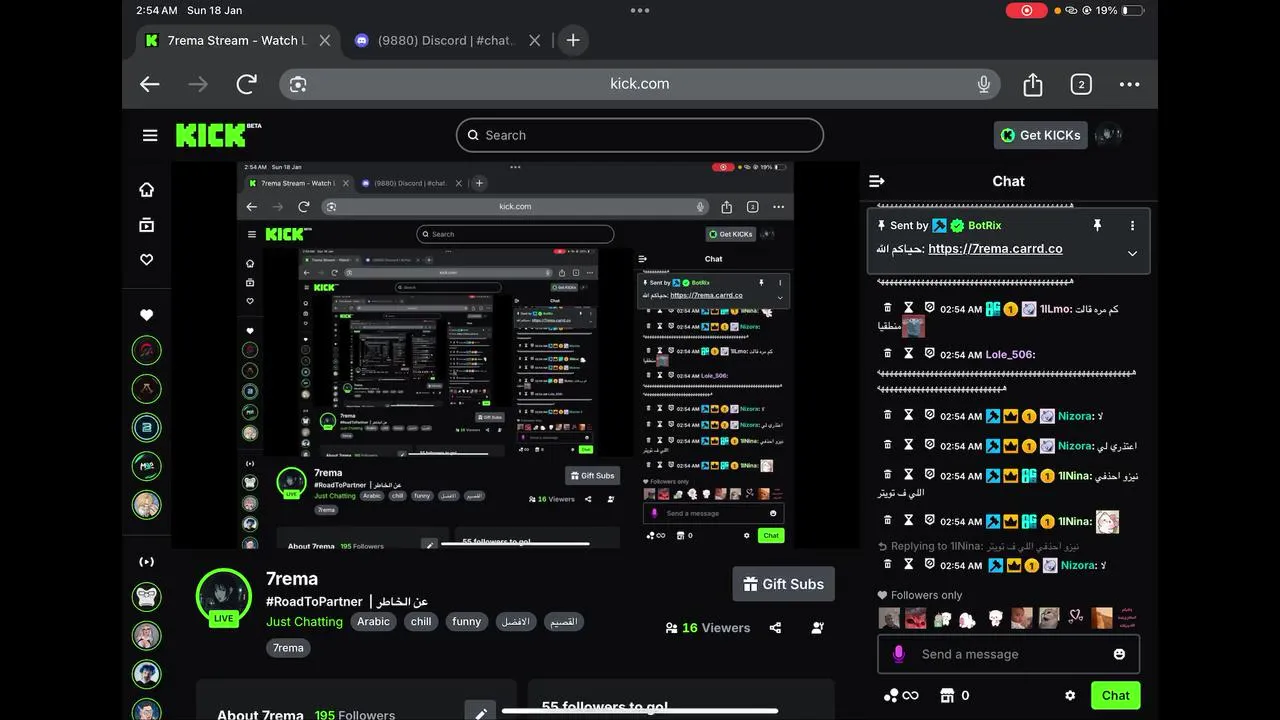Image resolution: width=1280 pixels, height=720 pixels.
Task: Ban sender of Nizora 'اعتذري لي' message
Action: point(929,445)
